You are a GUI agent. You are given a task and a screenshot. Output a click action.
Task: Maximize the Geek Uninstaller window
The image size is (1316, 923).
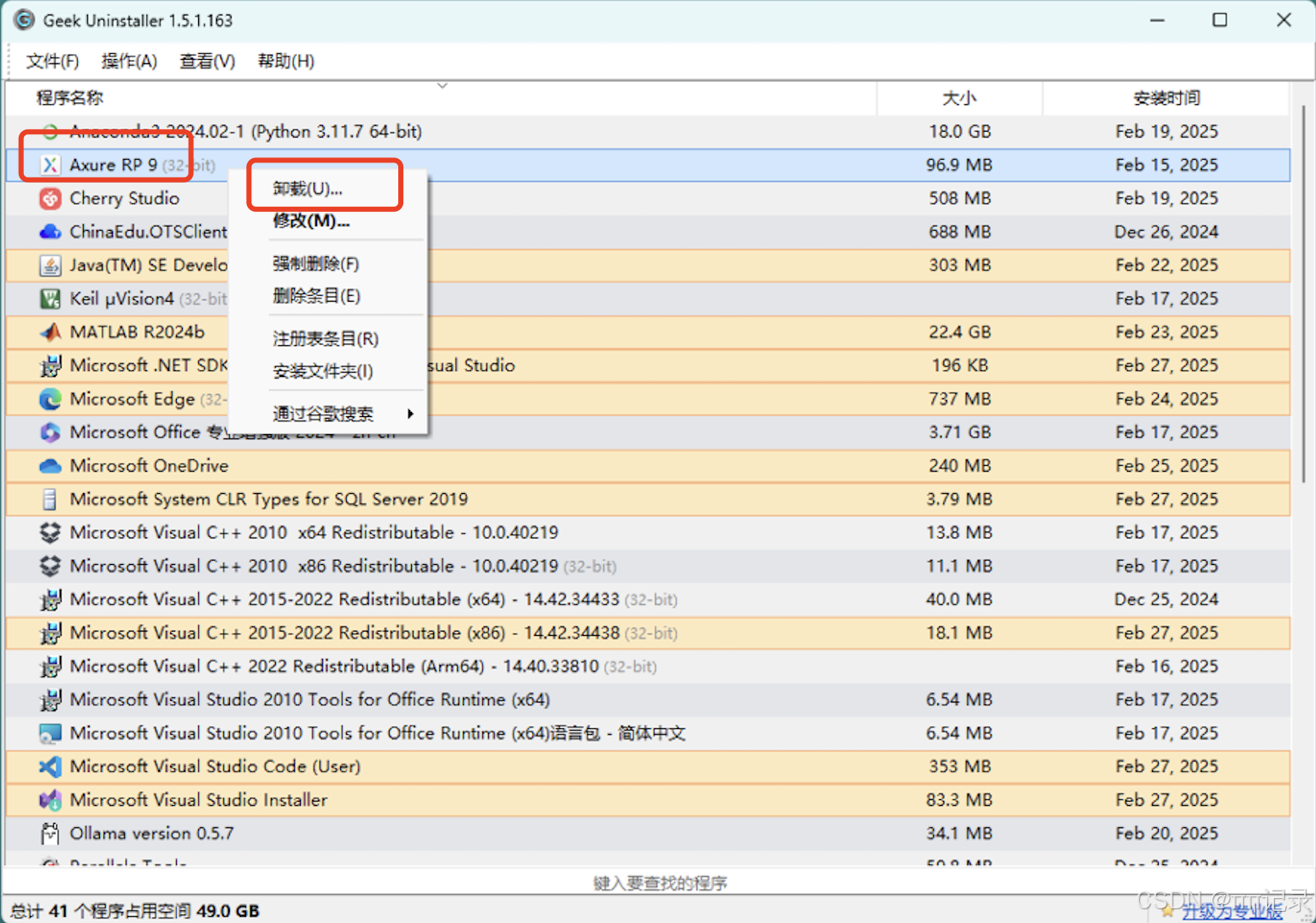tap(1219, 20)
